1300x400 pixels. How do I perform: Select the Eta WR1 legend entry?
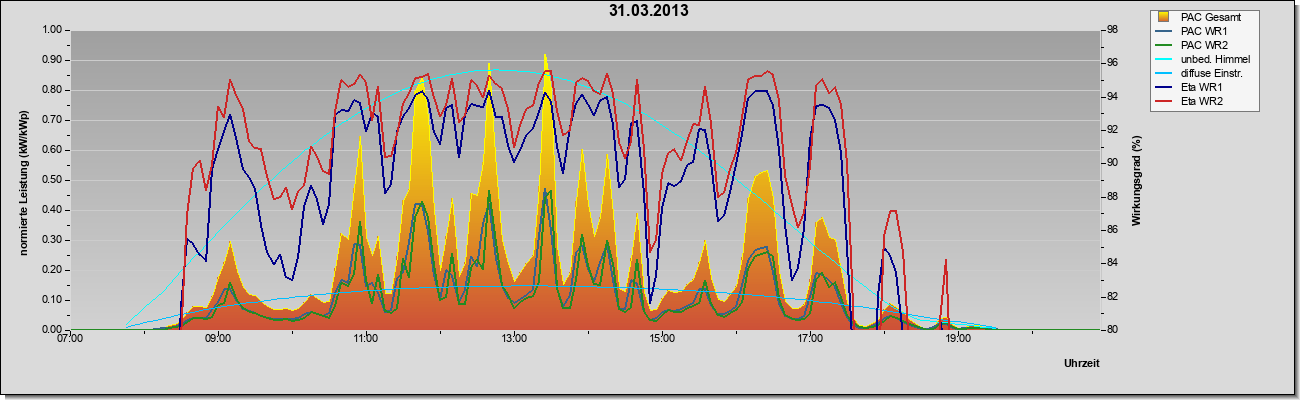pos(1192,87)
